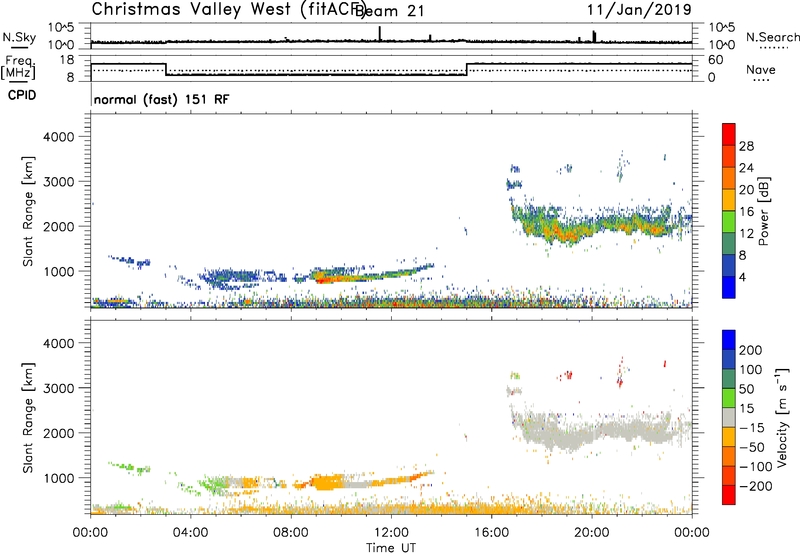Click the text 'normal (fast) 151 RF'
The height and width of the screenshot is (554, 800).
(x=162, y=99)
